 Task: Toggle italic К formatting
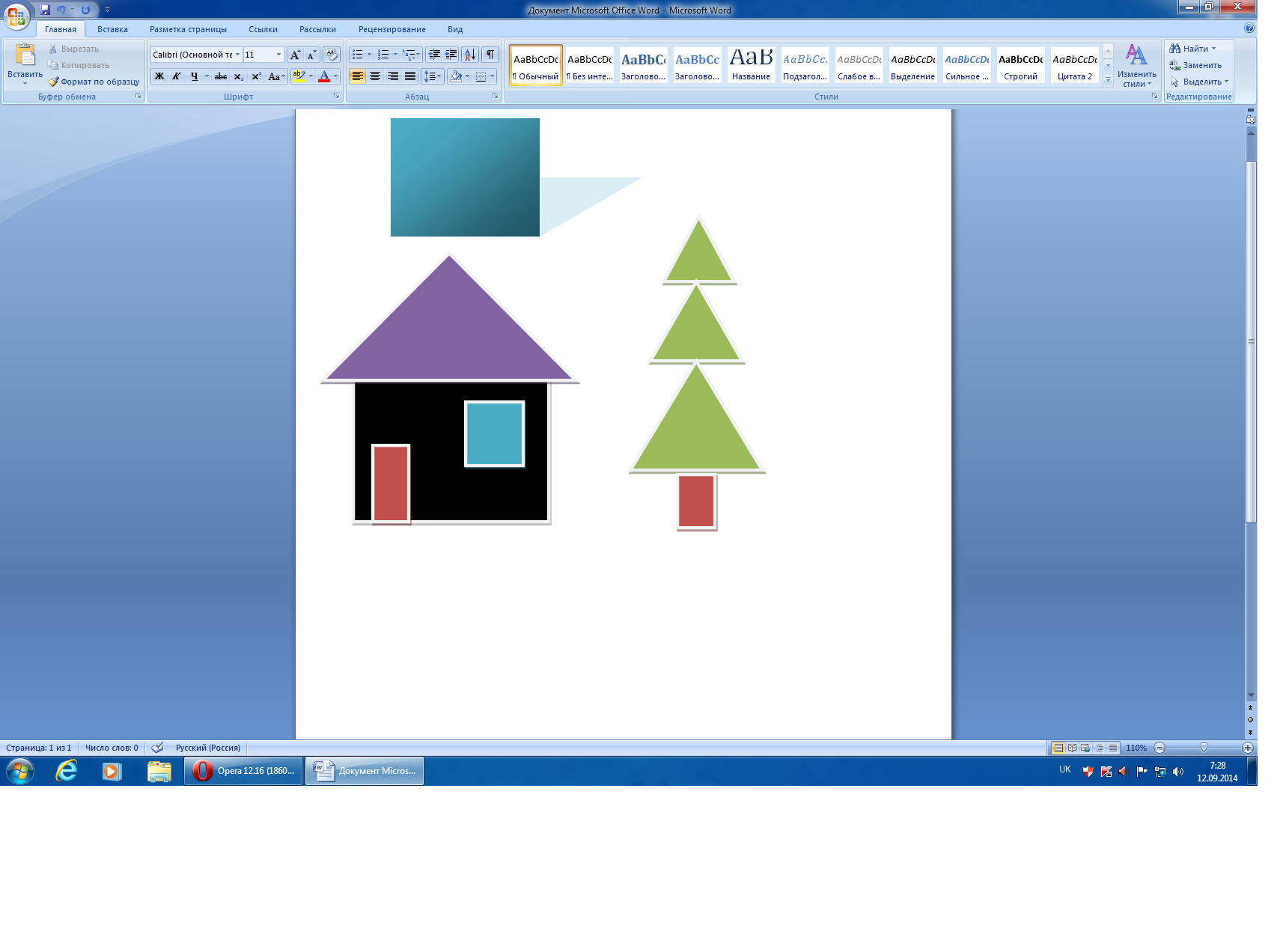pos(176,76)
